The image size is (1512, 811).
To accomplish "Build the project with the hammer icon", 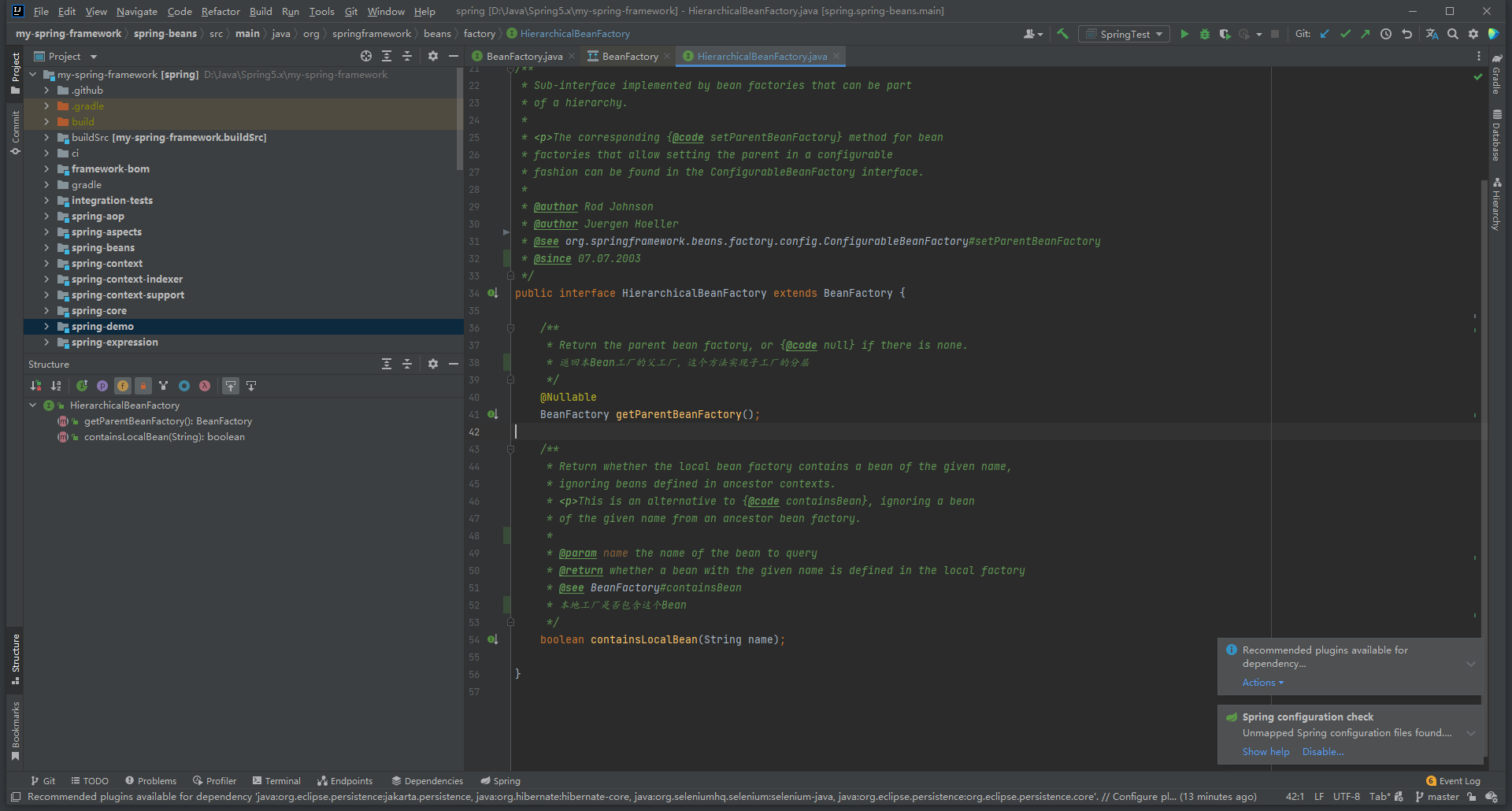I will [x=1063, y=34].
